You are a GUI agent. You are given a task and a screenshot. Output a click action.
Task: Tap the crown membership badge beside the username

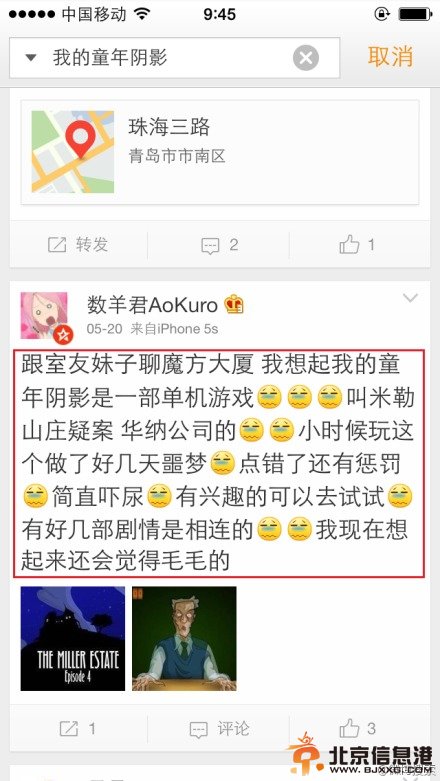(234, 304)
